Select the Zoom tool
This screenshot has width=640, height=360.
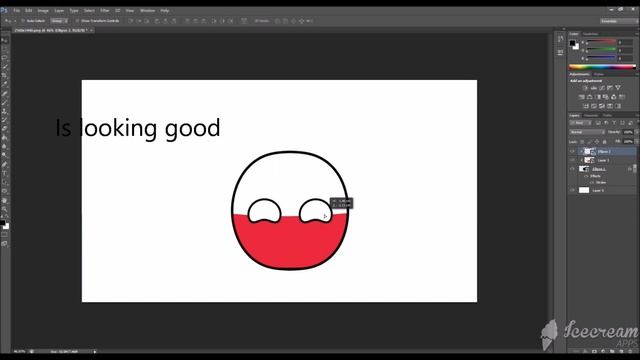click(4, 209)
